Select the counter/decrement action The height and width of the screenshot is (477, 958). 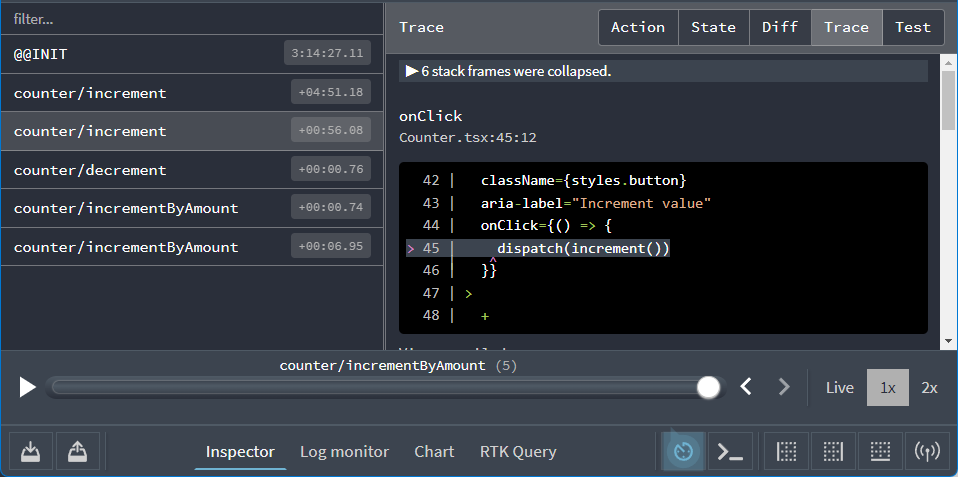(x=90, y=170)
